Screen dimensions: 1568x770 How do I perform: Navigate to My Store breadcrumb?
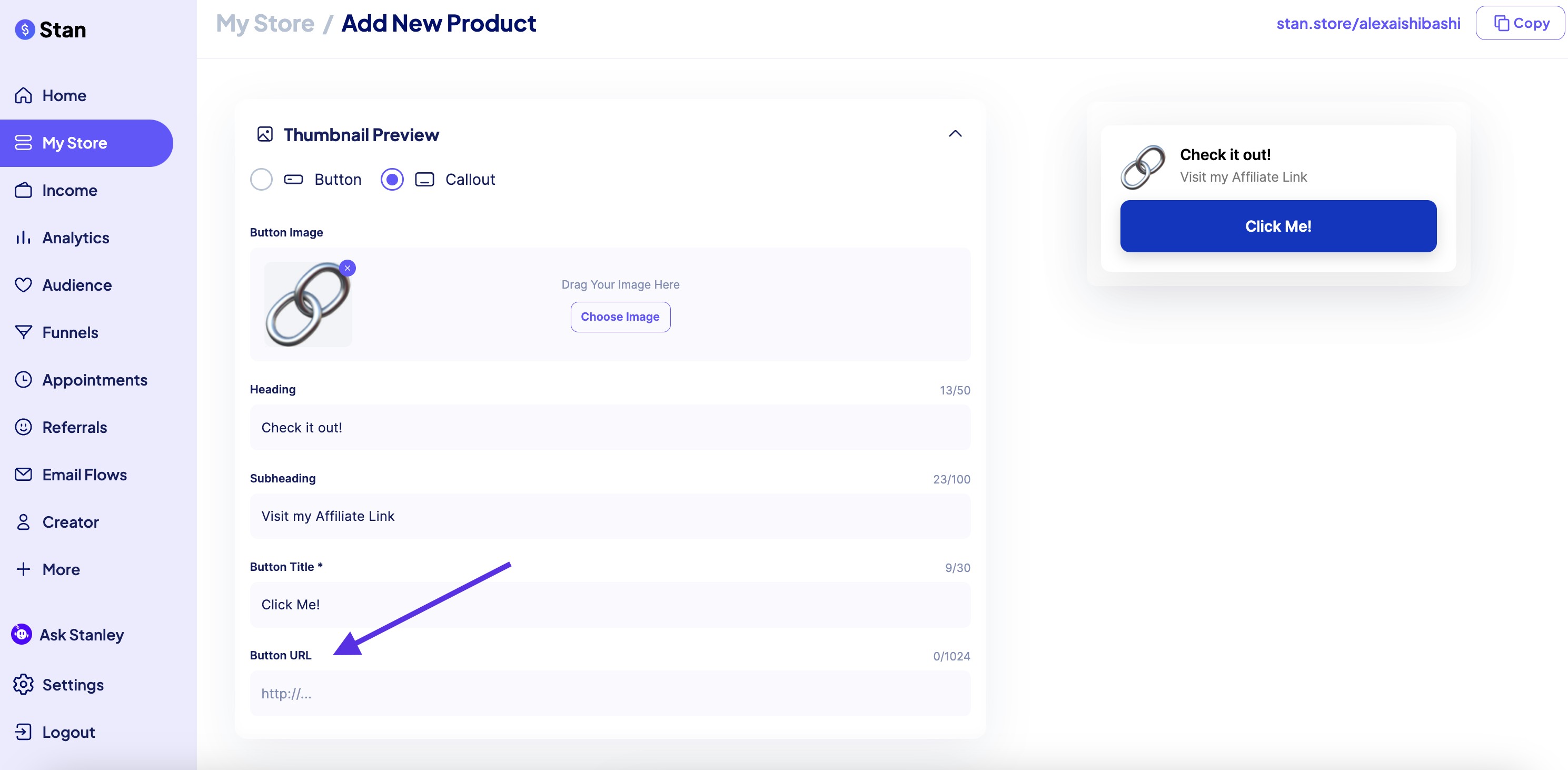point(265,23)
